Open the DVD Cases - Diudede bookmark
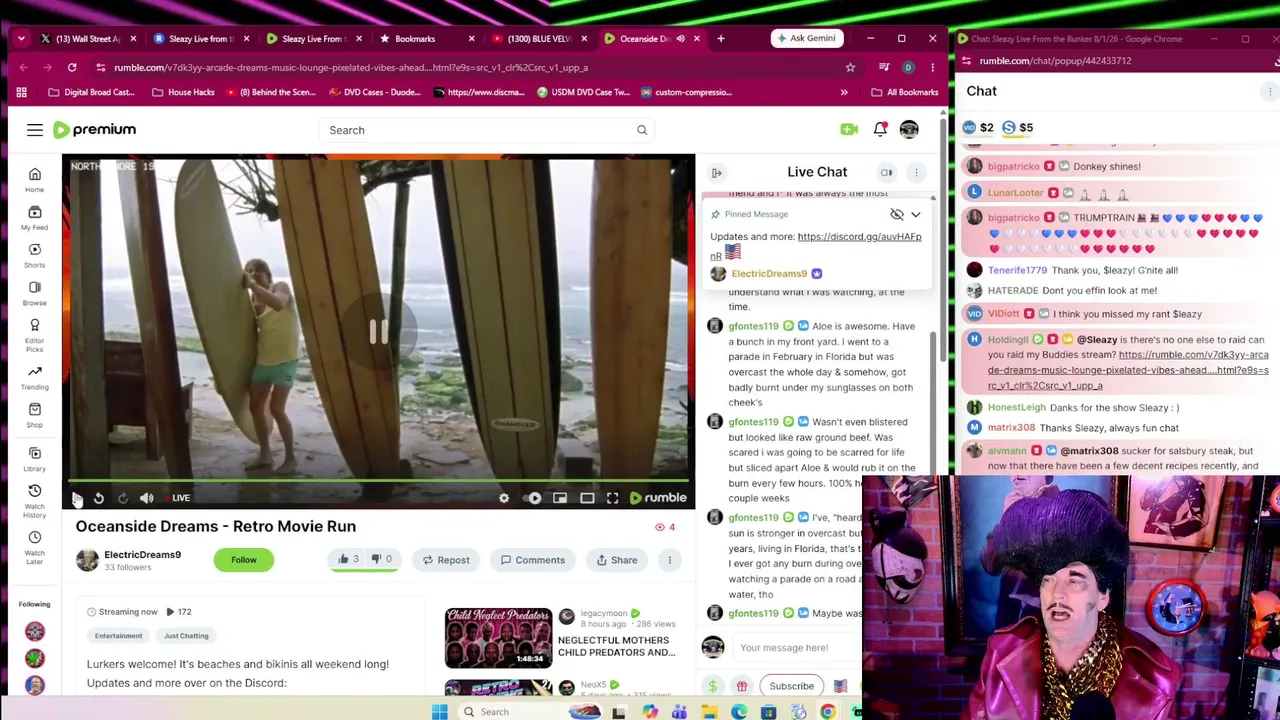The height and width of the screenshot is (720, 1280). click(373, 93)
